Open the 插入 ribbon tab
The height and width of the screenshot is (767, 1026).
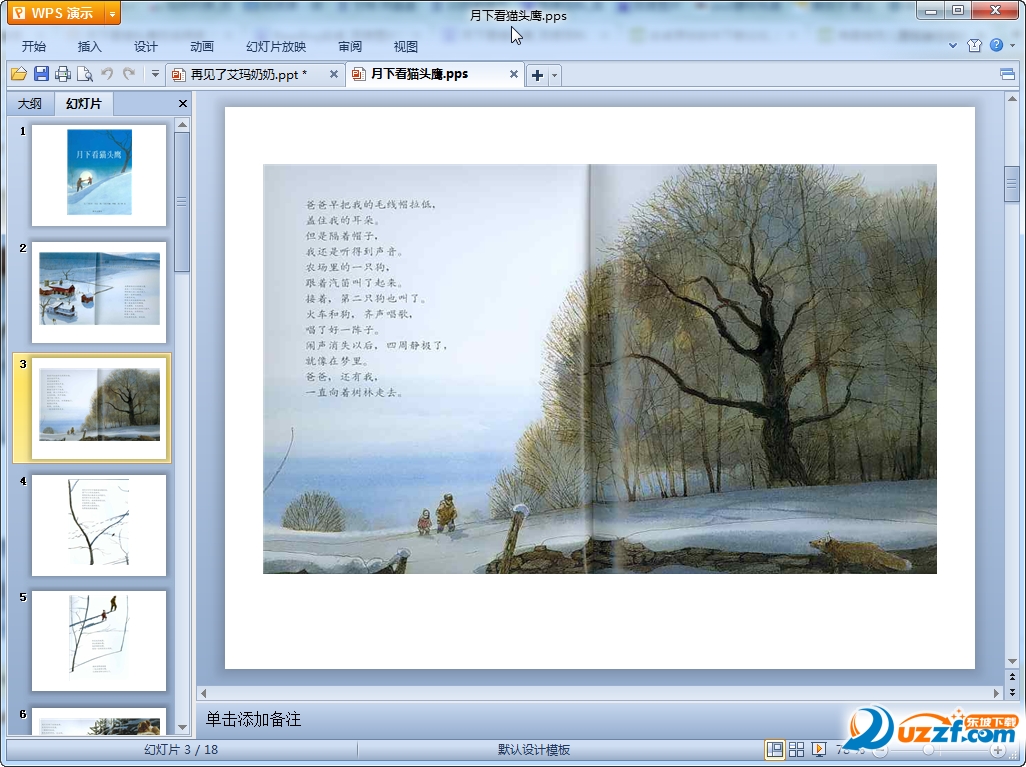(x=90, y=46)
